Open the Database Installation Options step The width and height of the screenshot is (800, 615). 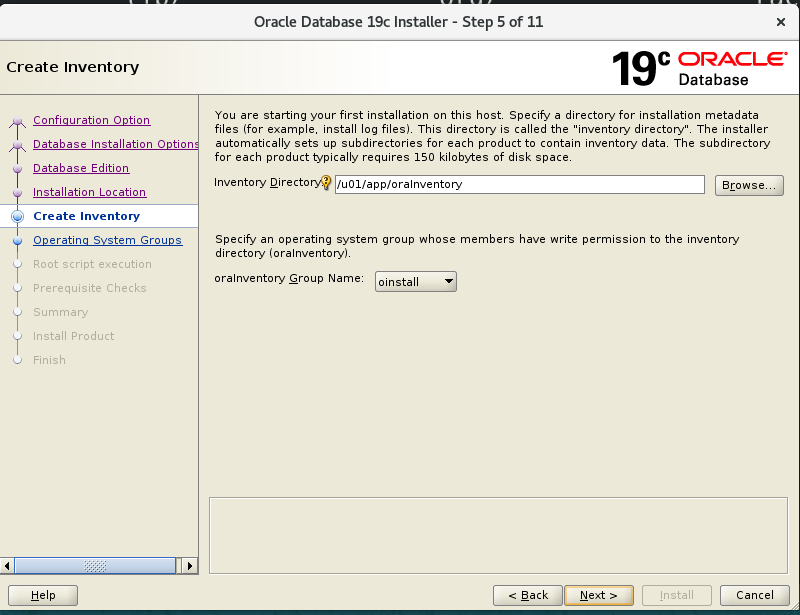(116, 144)
